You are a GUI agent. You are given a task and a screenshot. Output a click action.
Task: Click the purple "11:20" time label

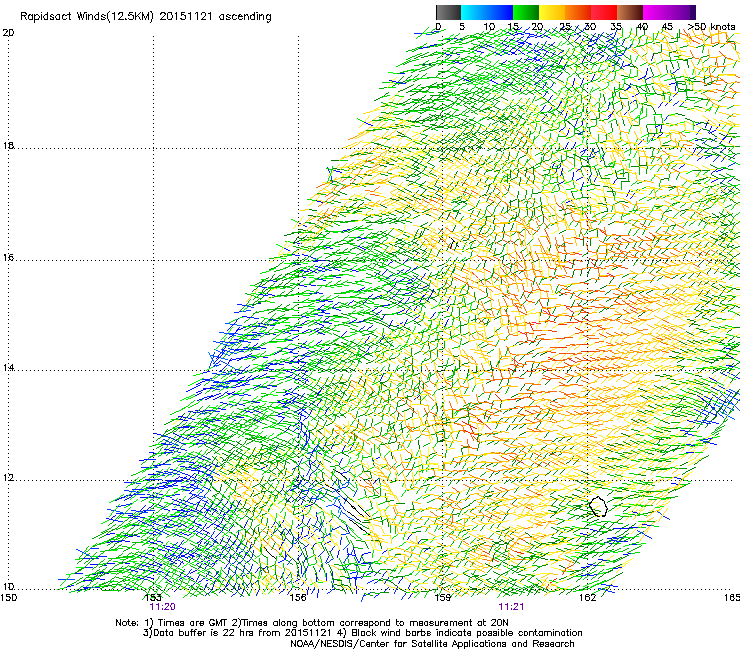[x=162, y=607]
